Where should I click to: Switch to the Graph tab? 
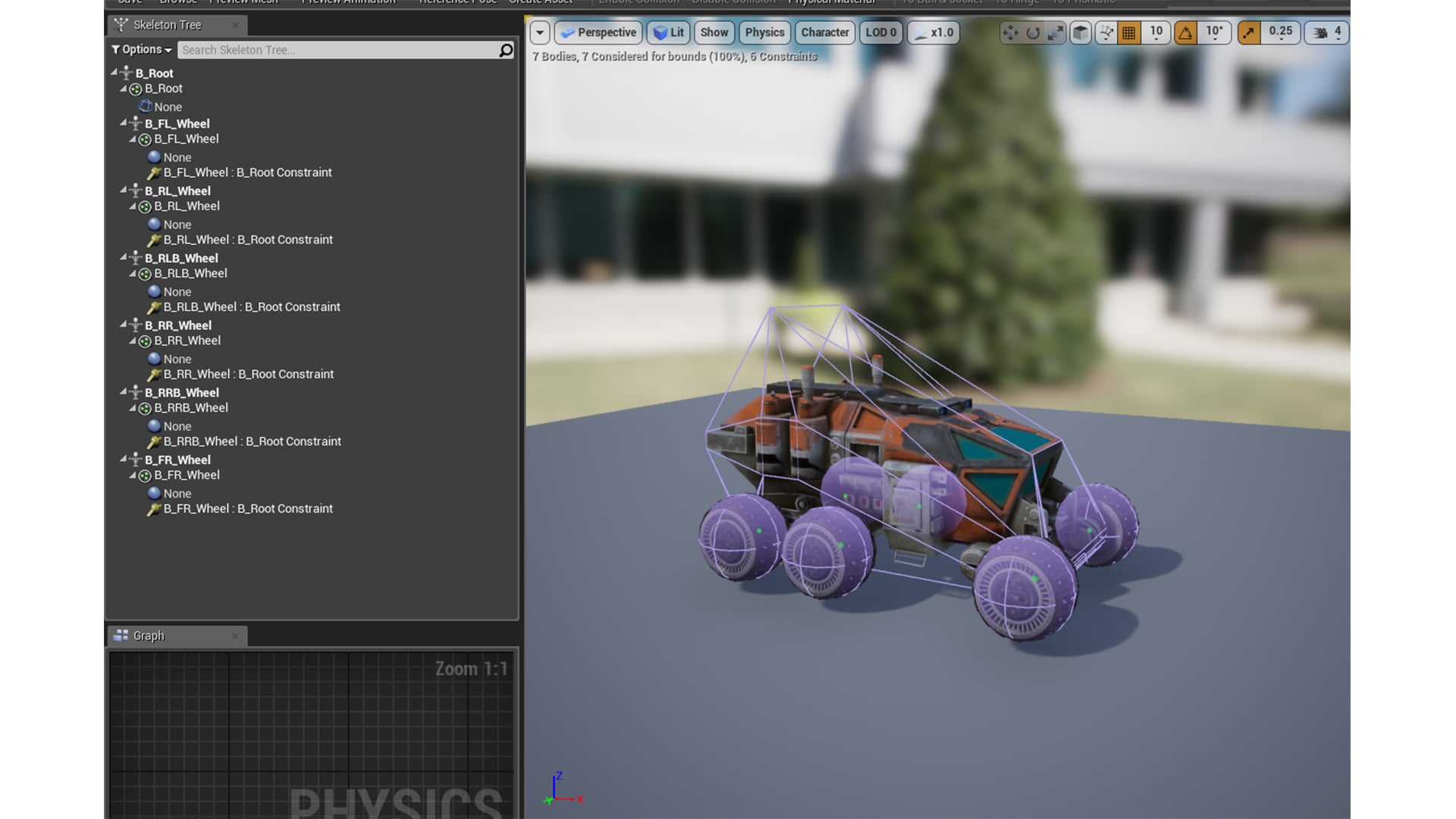click(149, 635)
